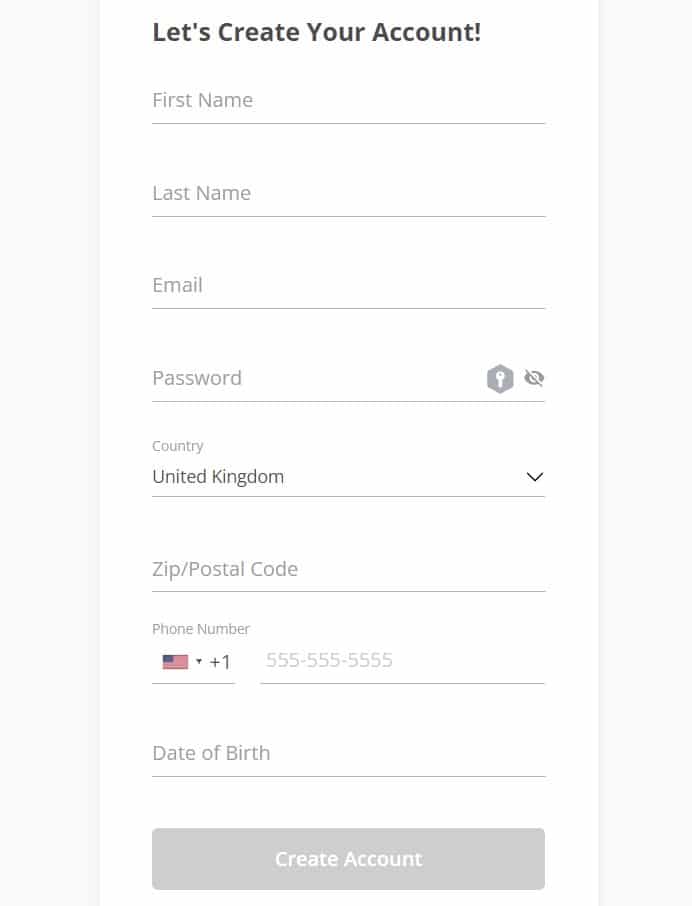
Task: Focus the First Name field
Action: click(x=348, y=101)
